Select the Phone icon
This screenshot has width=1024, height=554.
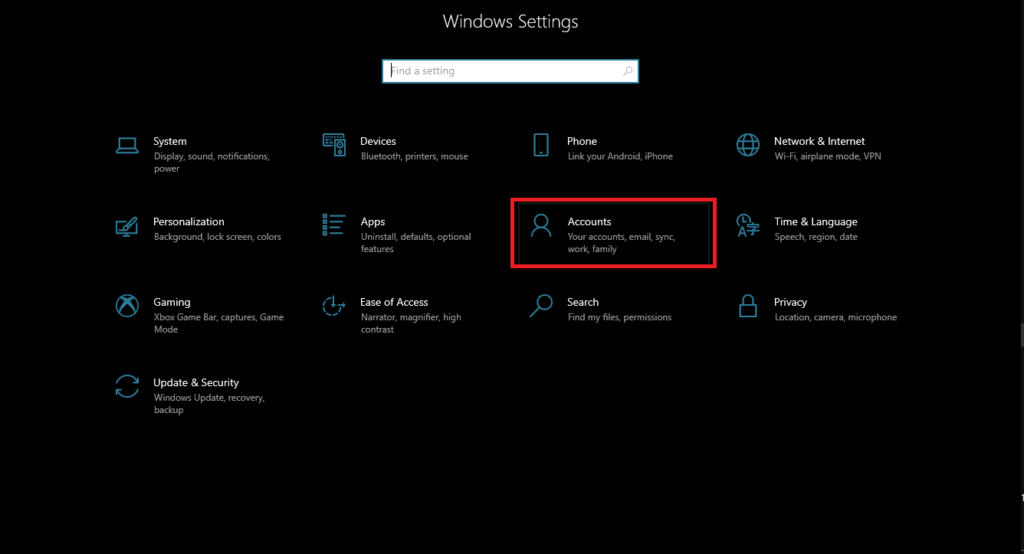(541, 145)
